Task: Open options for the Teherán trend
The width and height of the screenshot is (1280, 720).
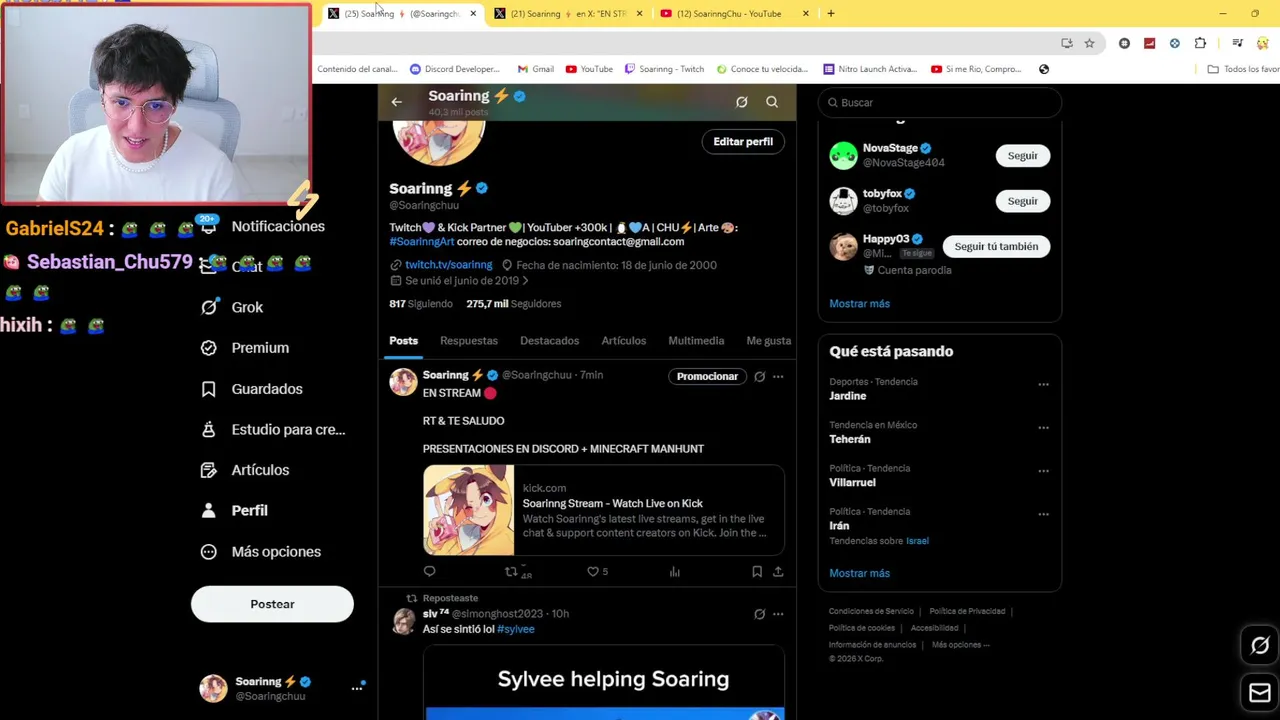Action: tap(1043, 428)
